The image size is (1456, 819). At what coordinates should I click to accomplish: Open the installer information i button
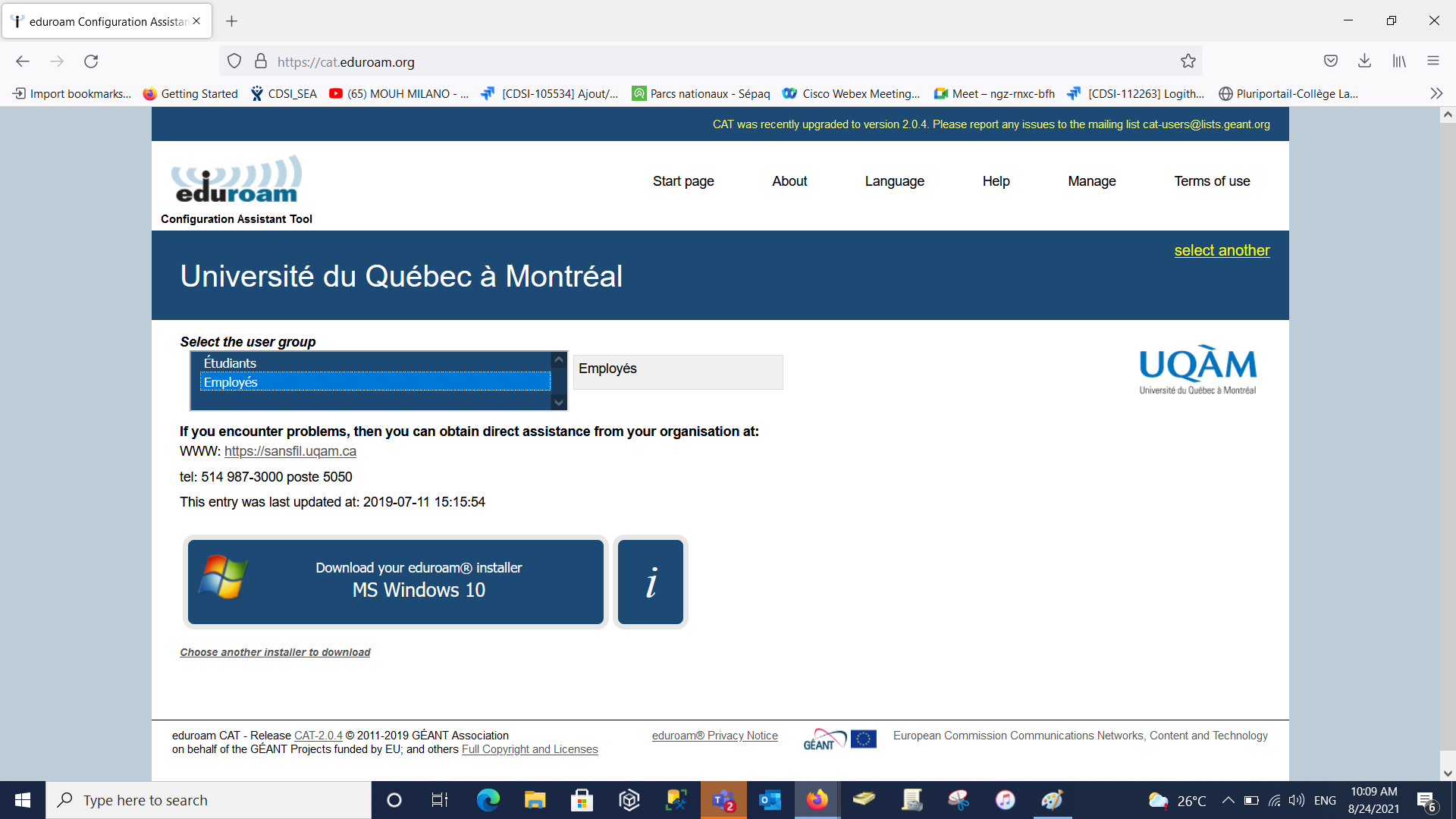tap(651, 582)
